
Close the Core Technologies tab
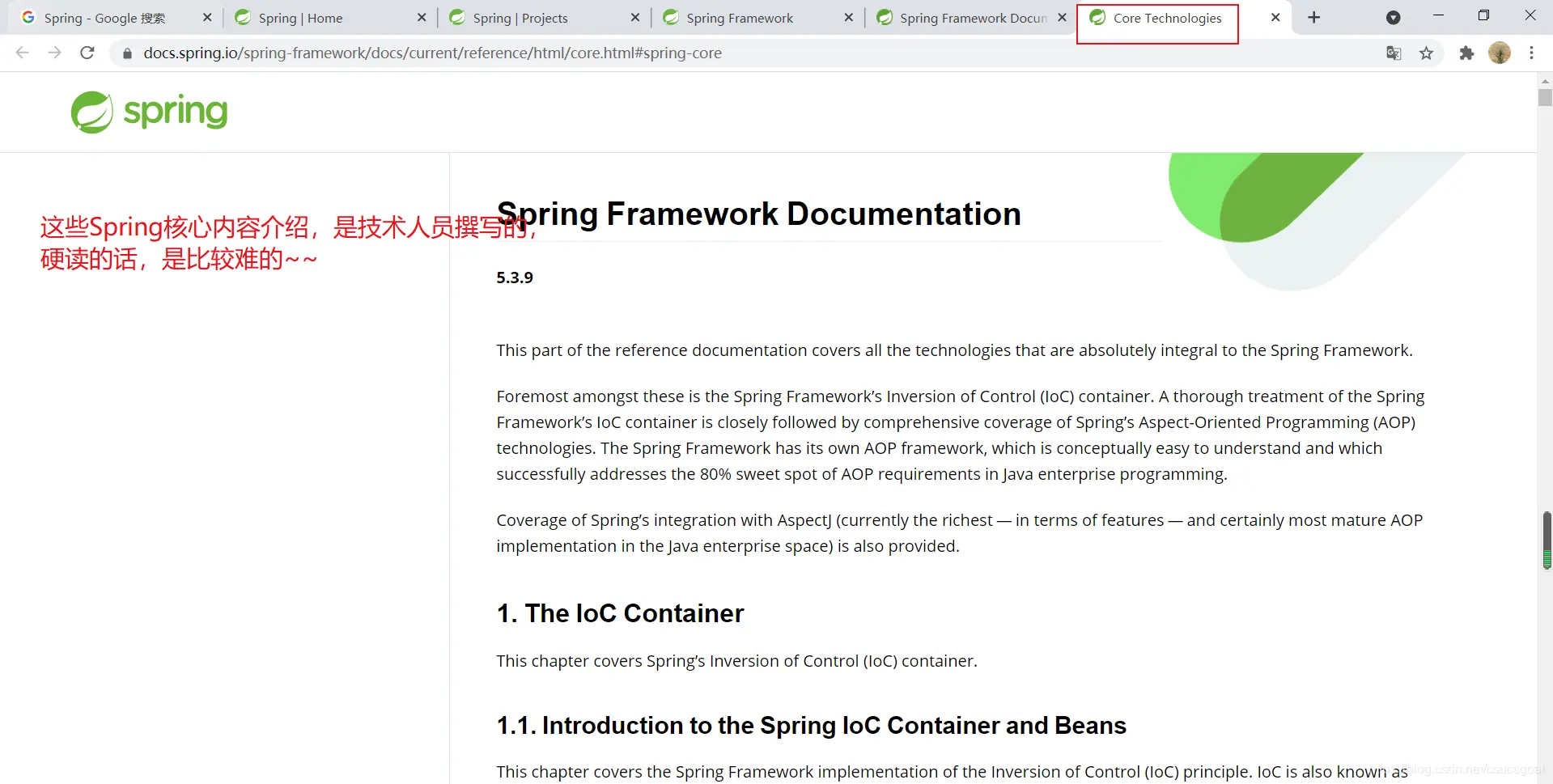click(1275, 18)
